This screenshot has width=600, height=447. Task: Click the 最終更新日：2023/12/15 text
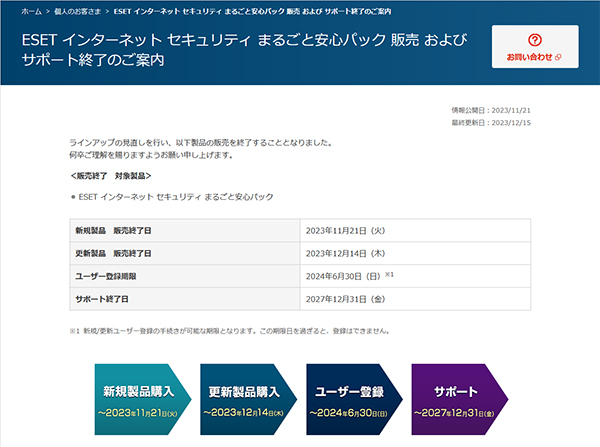pyautogui.click(x=491, y=122)
